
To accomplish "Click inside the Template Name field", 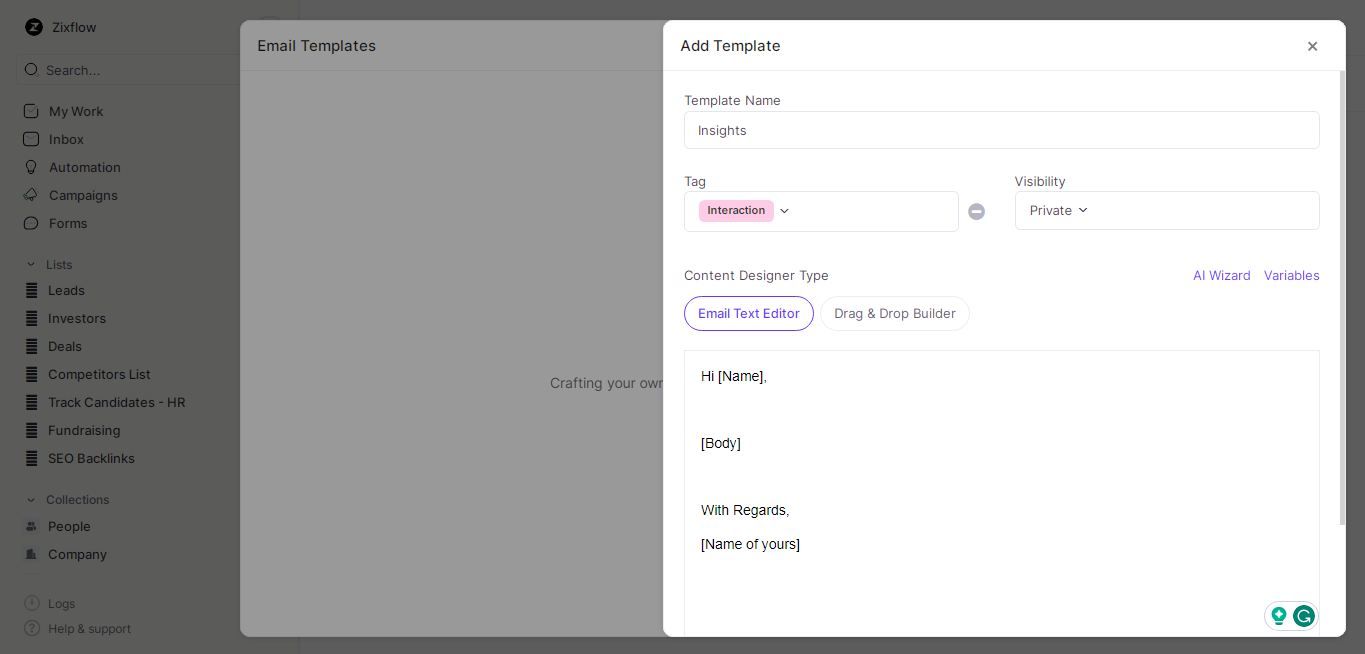I will (x=1002, y=130).
